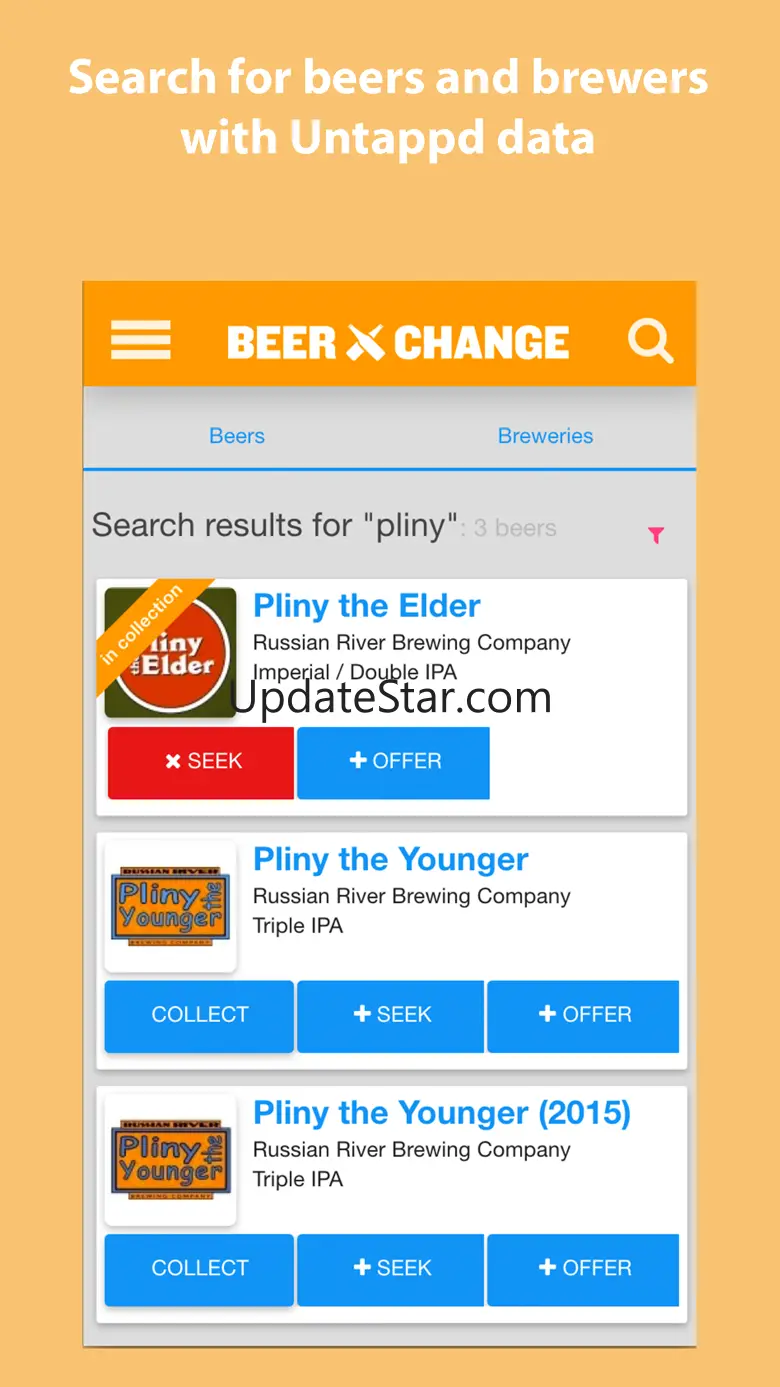The image size is (780, 1387).
Task: Tap the search magnifier icon
Action: tap(651, 341)
